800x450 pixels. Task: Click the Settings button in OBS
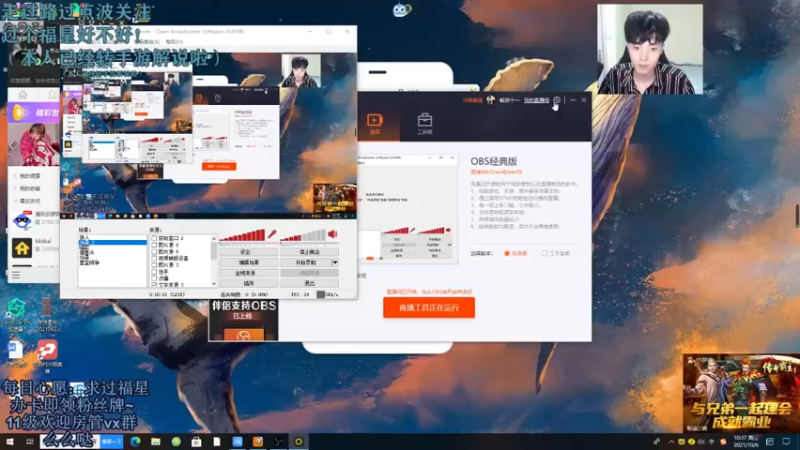click(249, 252)
